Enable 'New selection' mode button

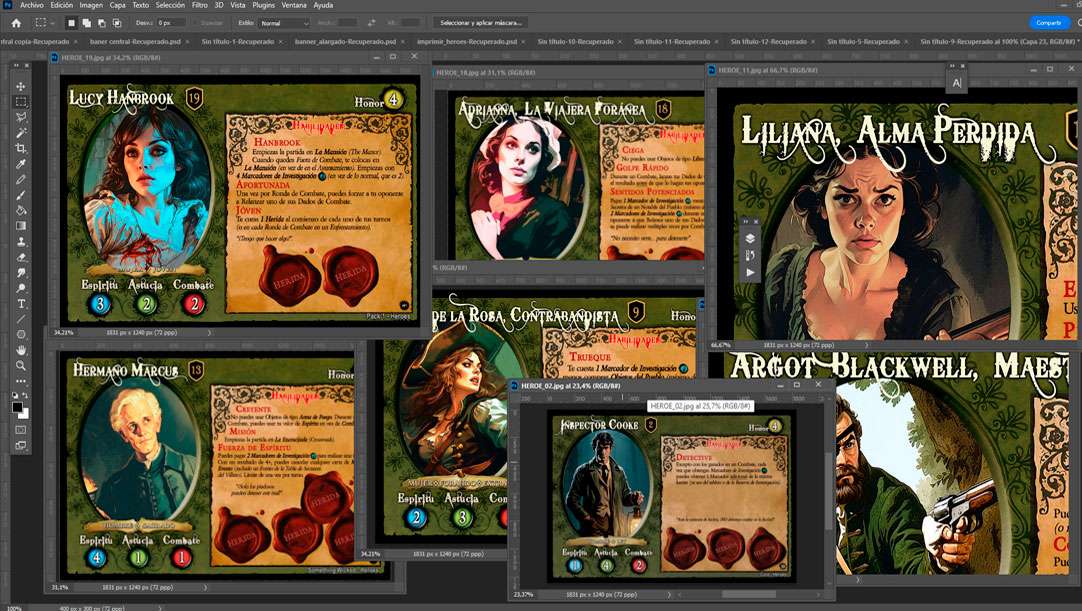point(71,22)
